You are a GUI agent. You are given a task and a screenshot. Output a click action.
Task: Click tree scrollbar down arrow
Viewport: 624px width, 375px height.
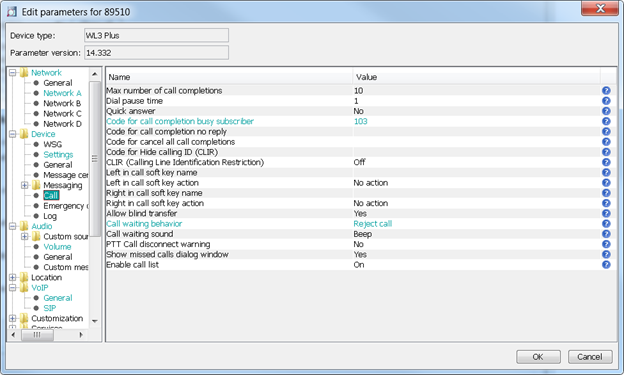95,321
